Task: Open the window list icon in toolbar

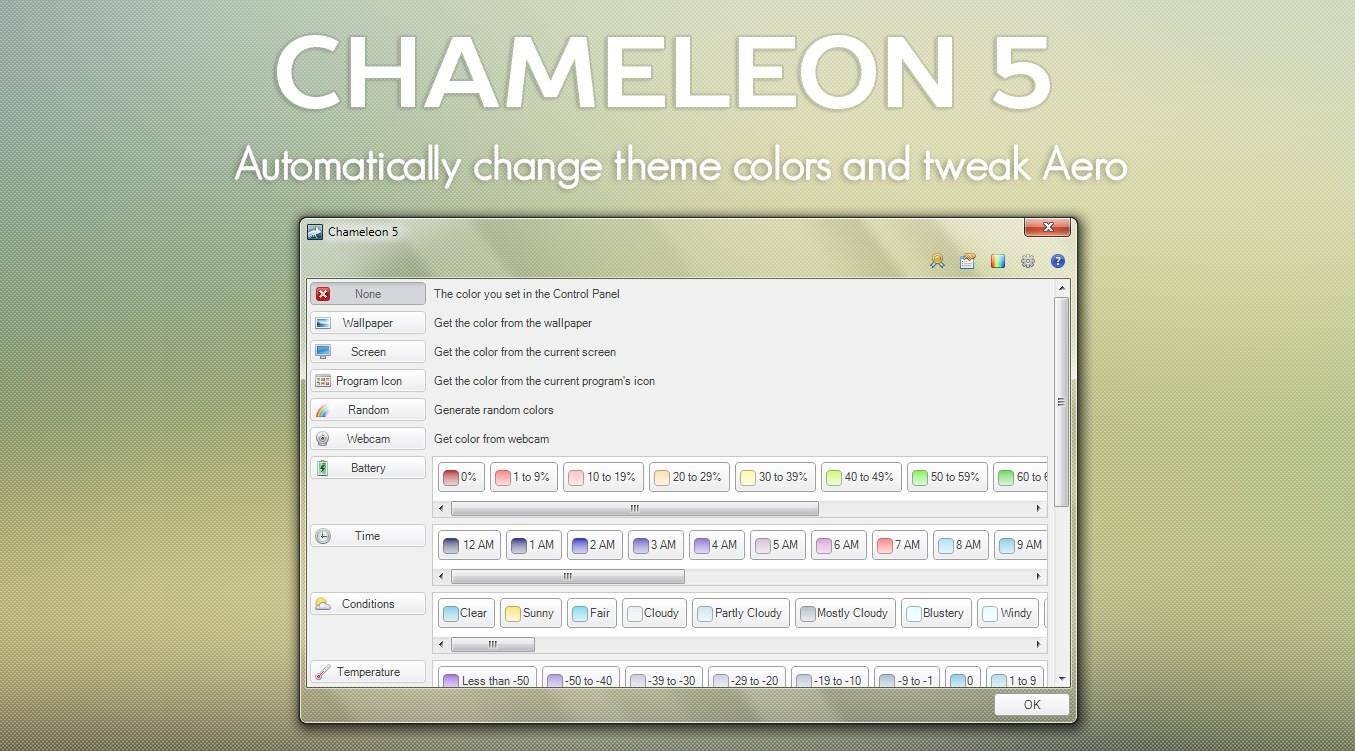Action: click(x=967, y=261)
